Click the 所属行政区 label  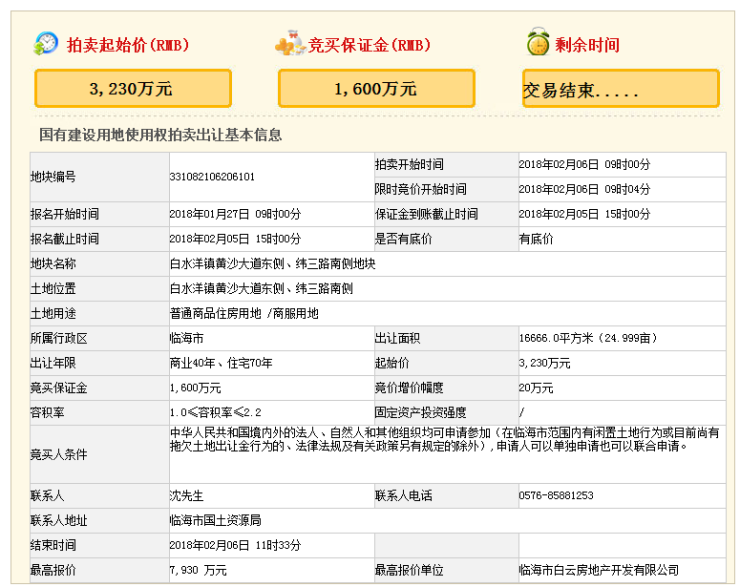click(59, 338)
